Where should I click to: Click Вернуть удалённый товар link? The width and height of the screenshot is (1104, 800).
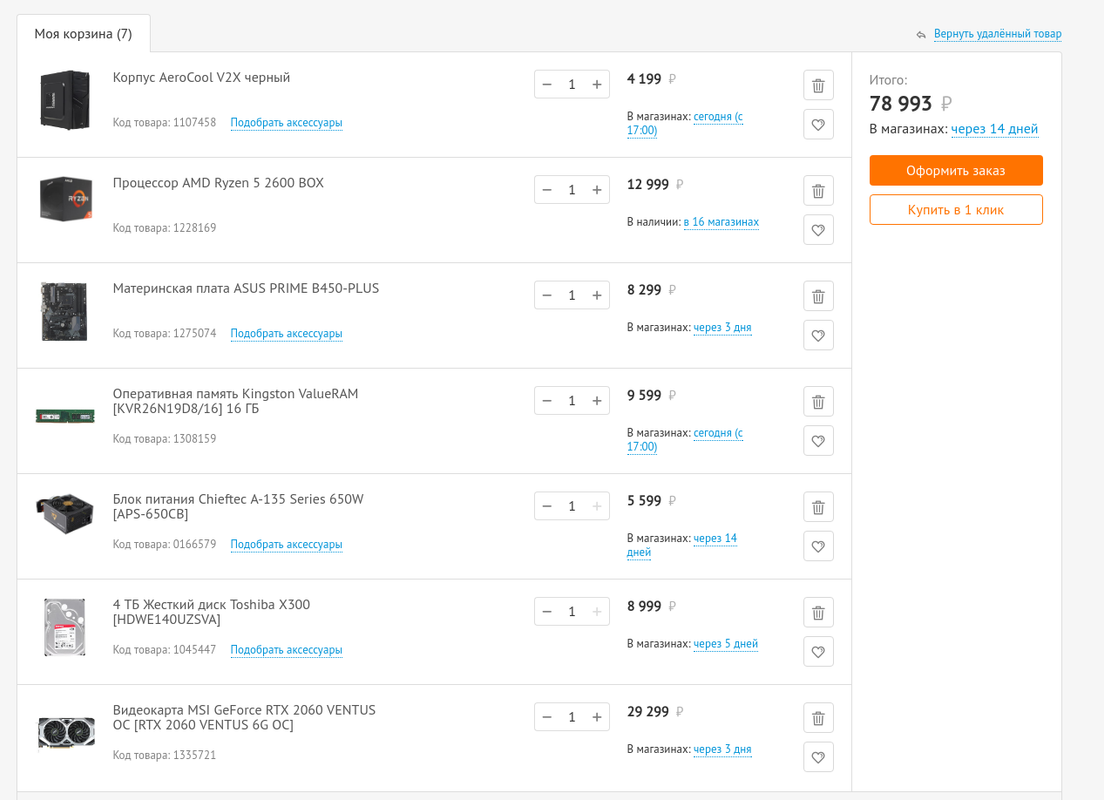(x=997, y=34)
